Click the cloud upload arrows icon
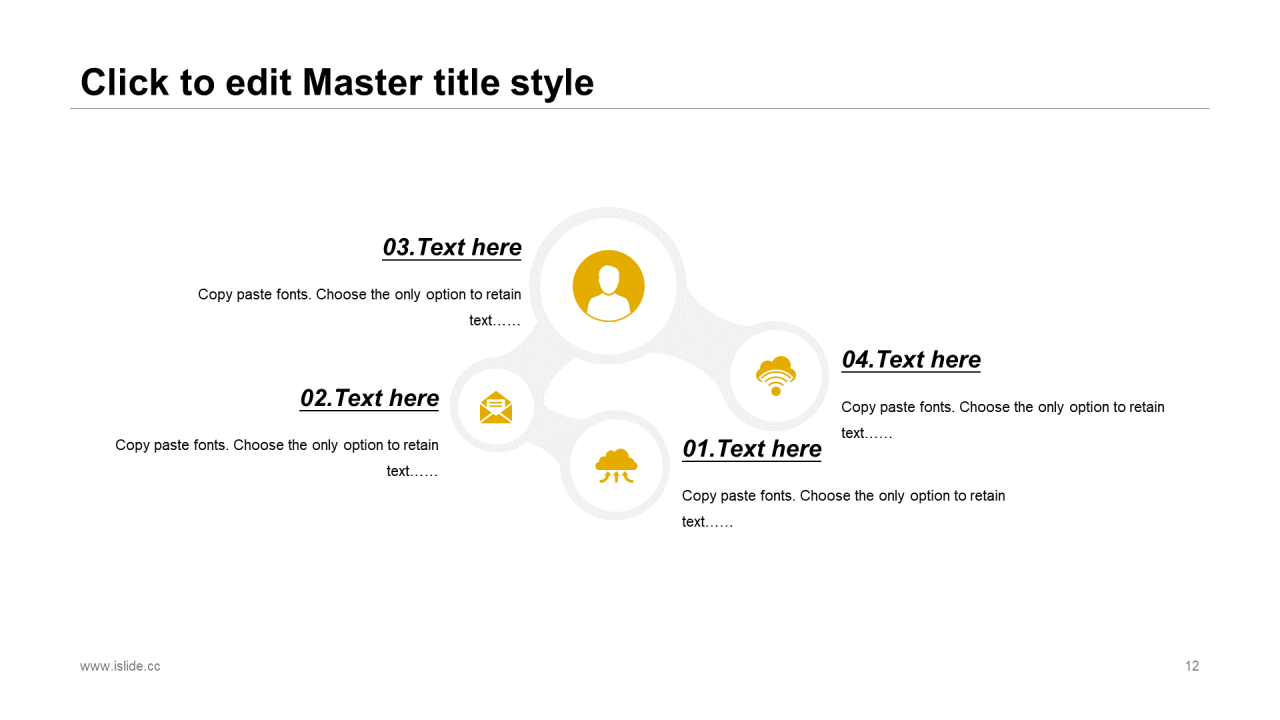Viewport: 1280px width, 720px height. click(x=616, y=466)
